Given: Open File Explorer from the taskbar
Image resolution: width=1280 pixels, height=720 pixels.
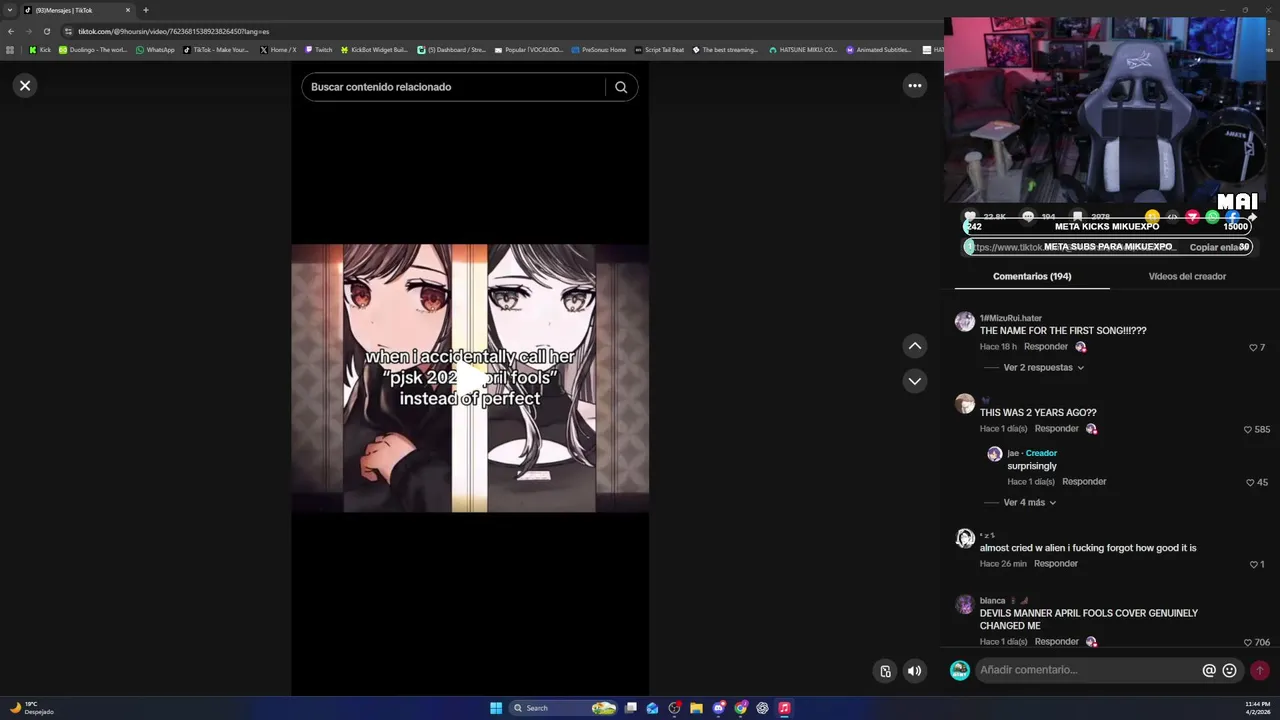Looking at the screenshot, I should tap(696, 708).
